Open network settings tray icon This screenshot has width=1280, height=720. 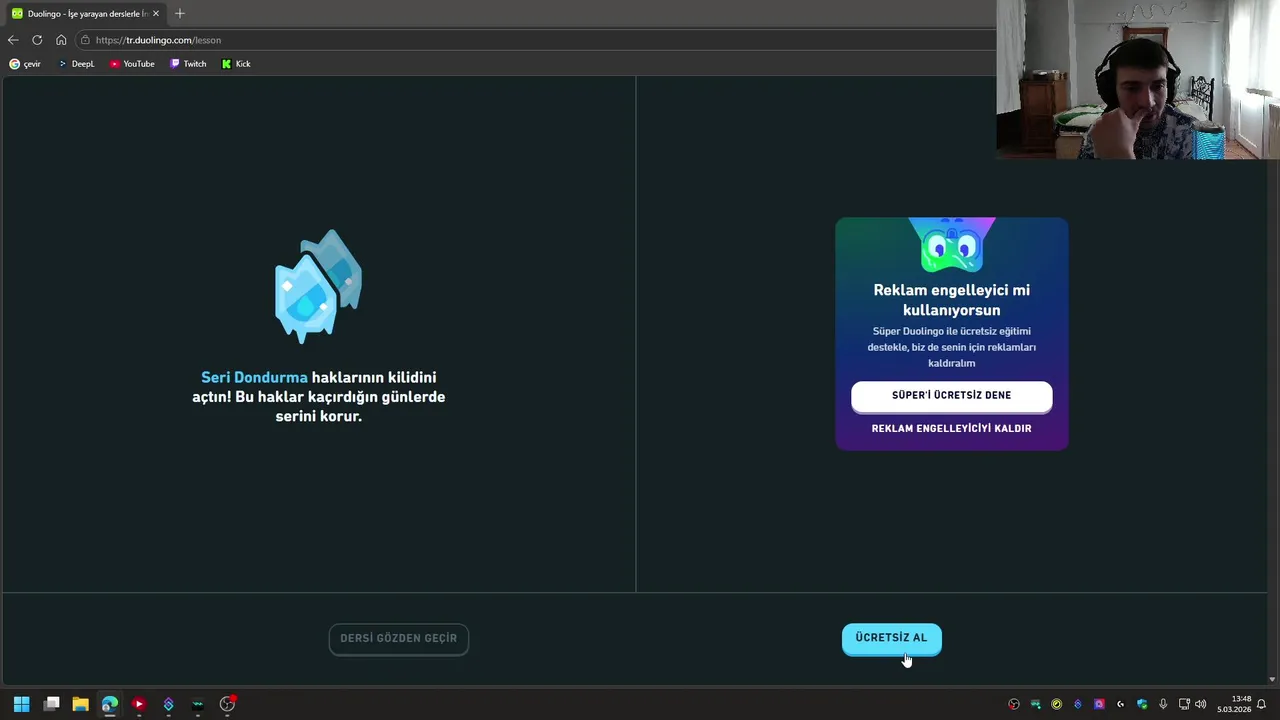(x=1184, y=704)
